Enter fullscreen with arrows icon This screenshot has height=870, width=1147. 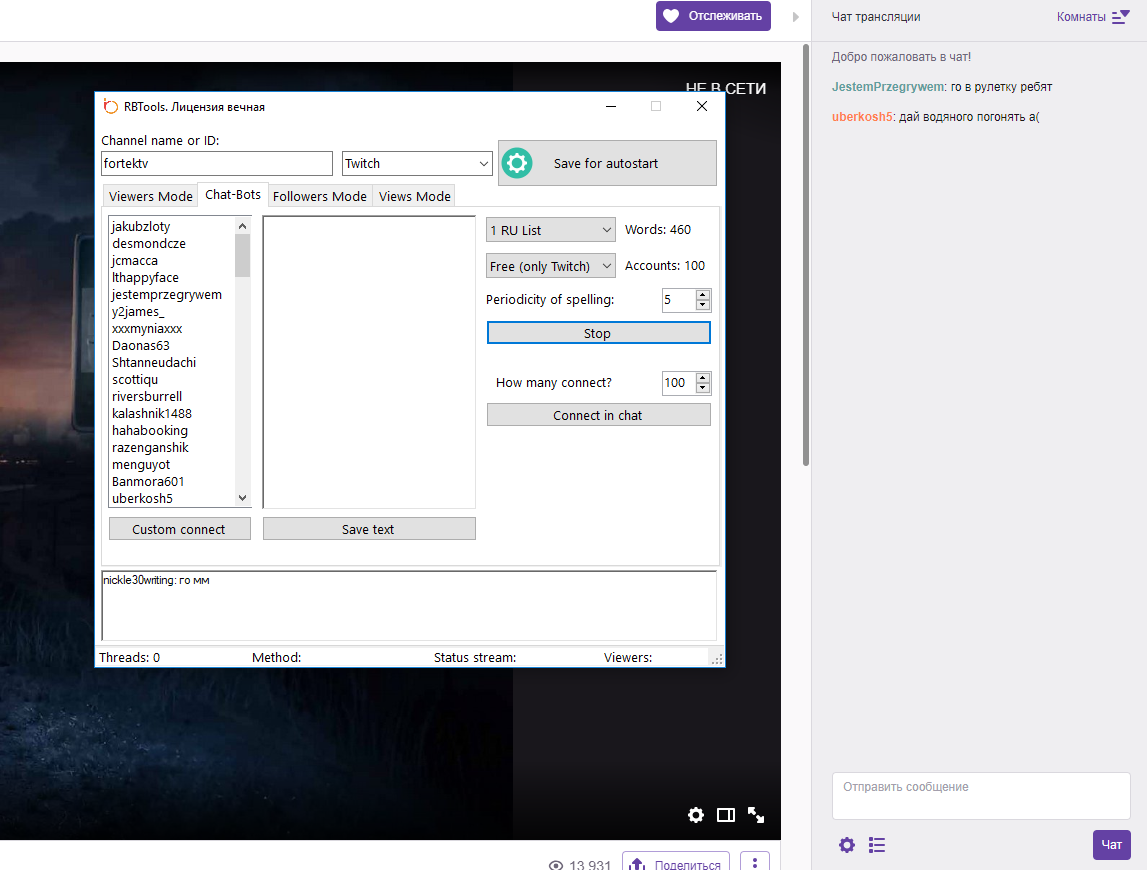pyautogui.click(x=756, y=815)
